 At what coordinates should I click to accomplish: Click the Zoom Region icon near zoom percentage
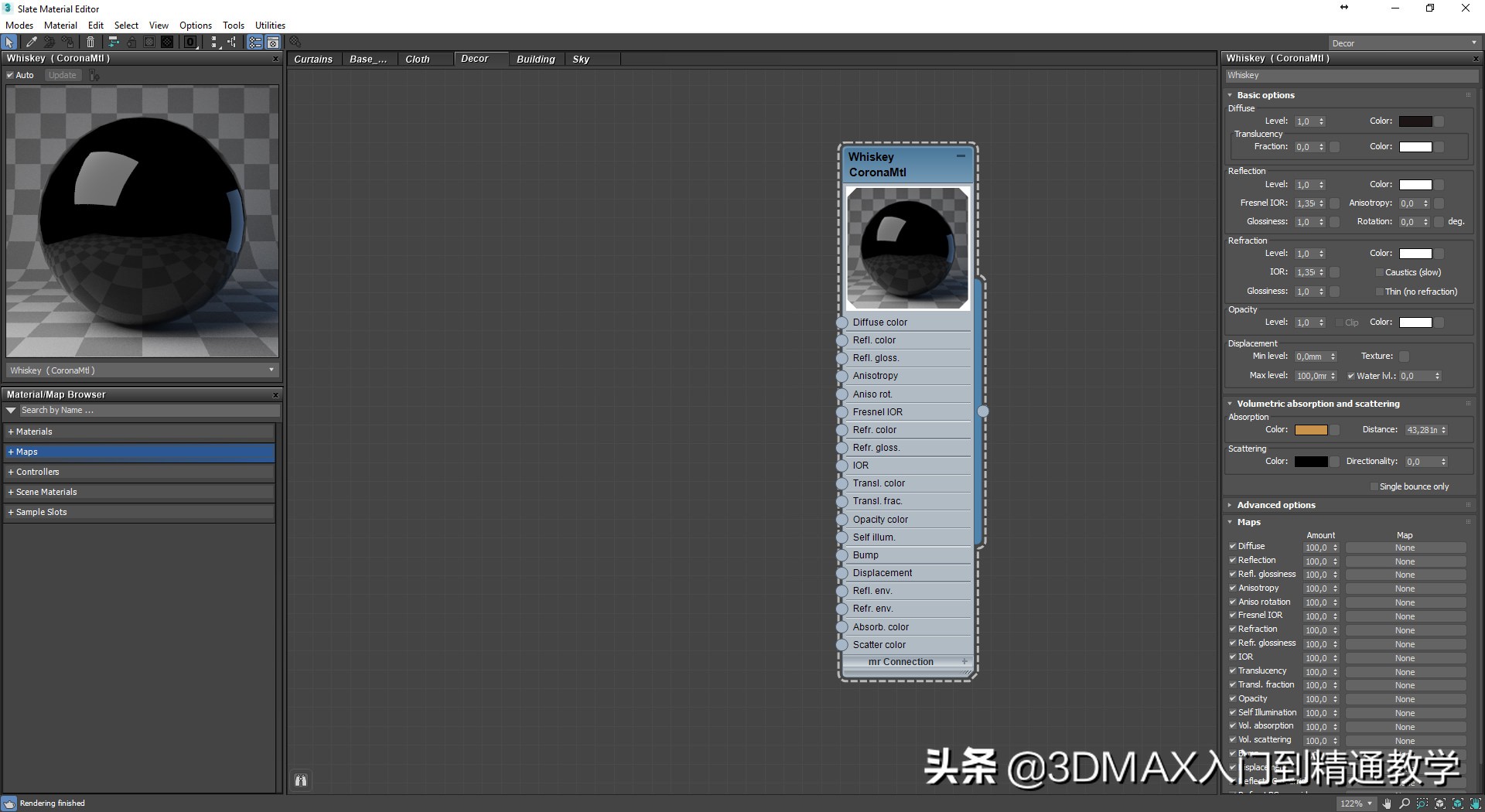coord(1422,803)
